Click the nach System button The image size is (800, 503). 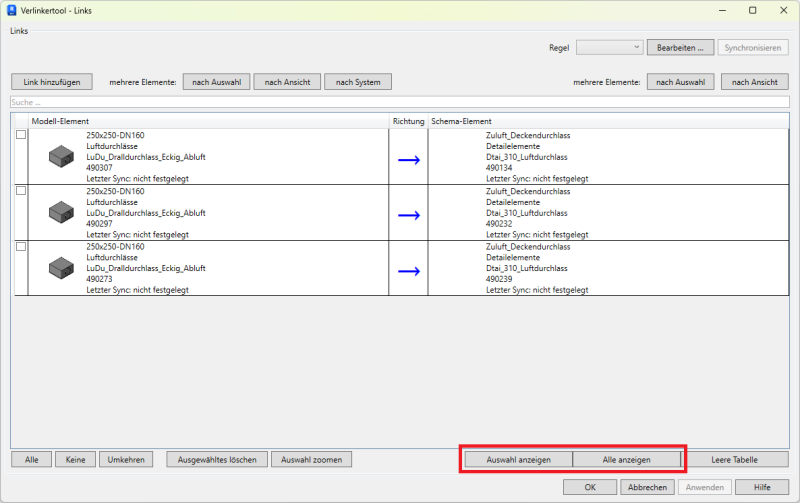pos(358,82)
